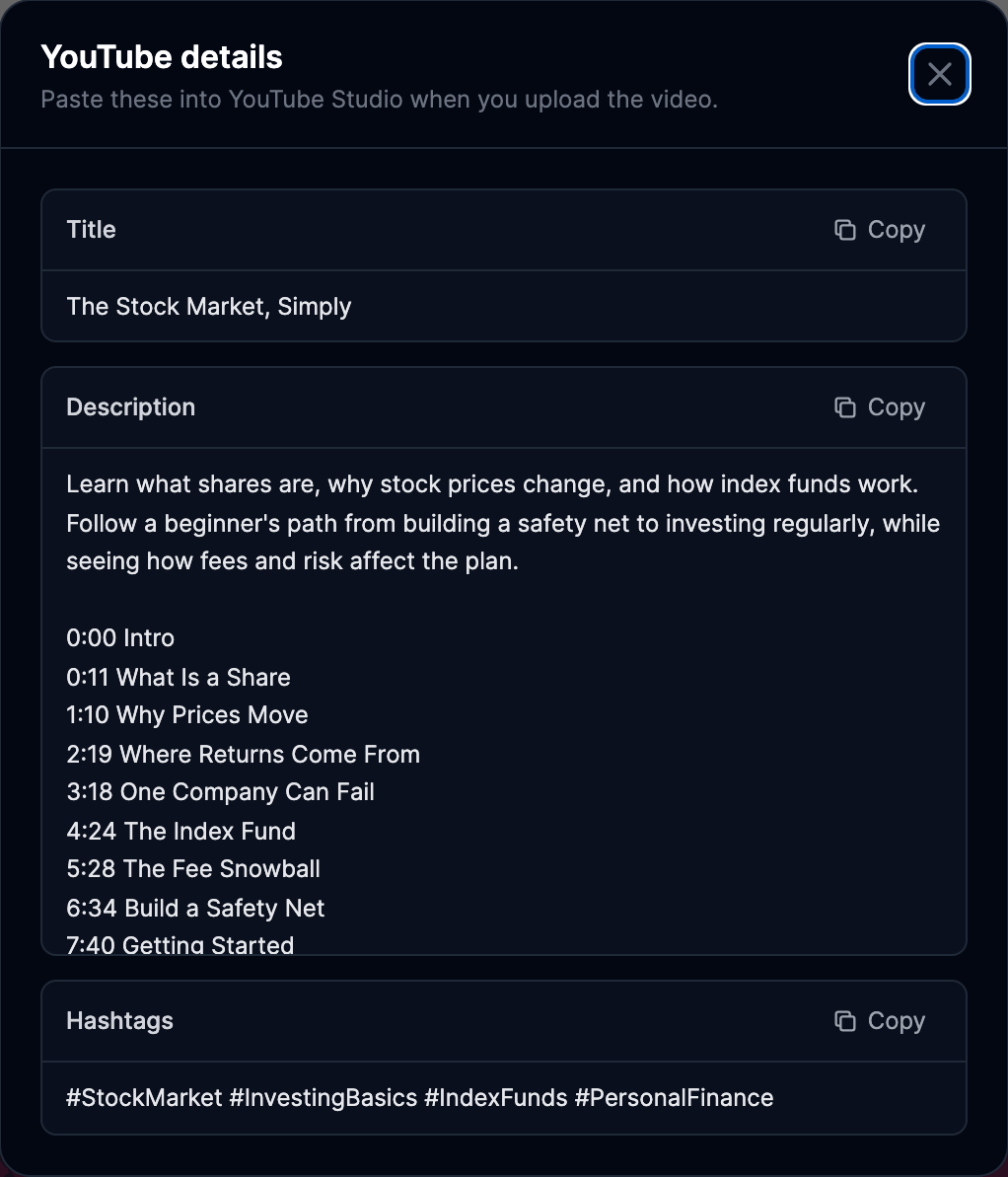Screen dimensions: 1008x1177
Task: Click the copy icon beside Title
Action: (845, 230)
